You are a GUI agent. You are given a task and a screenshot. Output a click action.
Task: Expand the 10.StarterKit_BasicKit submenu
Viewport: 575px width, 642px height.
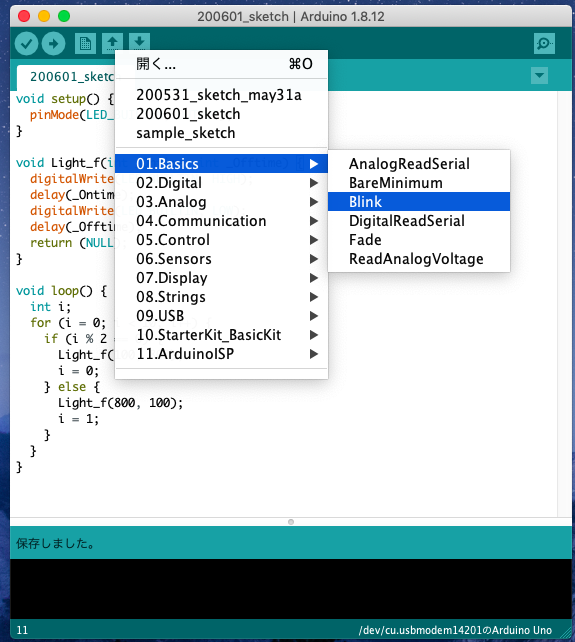(x=221, y=335)
